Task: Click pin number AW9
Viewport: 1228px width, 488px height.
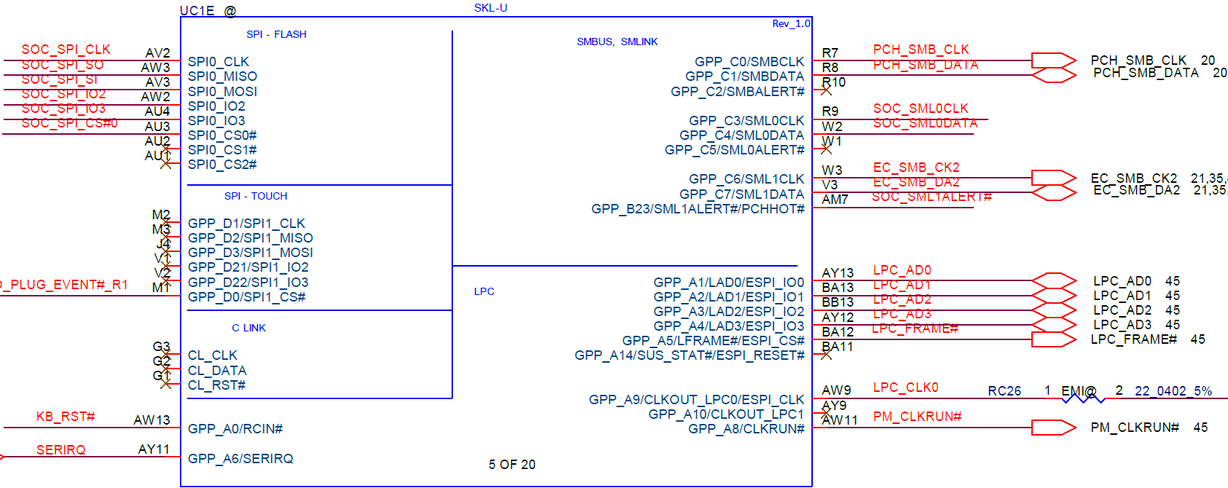Action: click(x=836, y=390)
